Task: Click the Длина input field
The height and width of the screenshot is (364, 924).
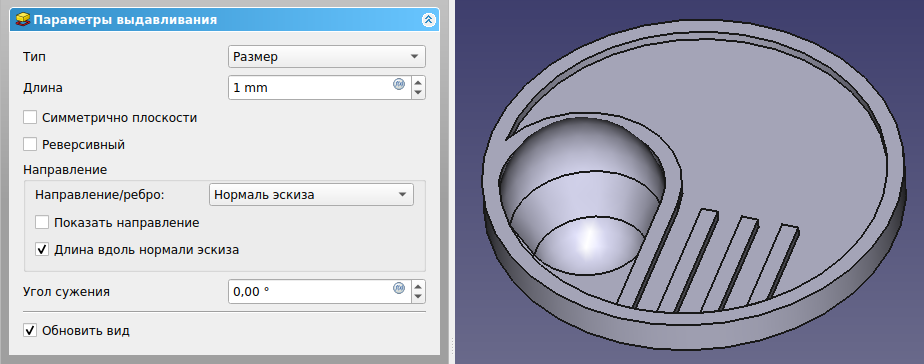Action: [x=311, y=88]
